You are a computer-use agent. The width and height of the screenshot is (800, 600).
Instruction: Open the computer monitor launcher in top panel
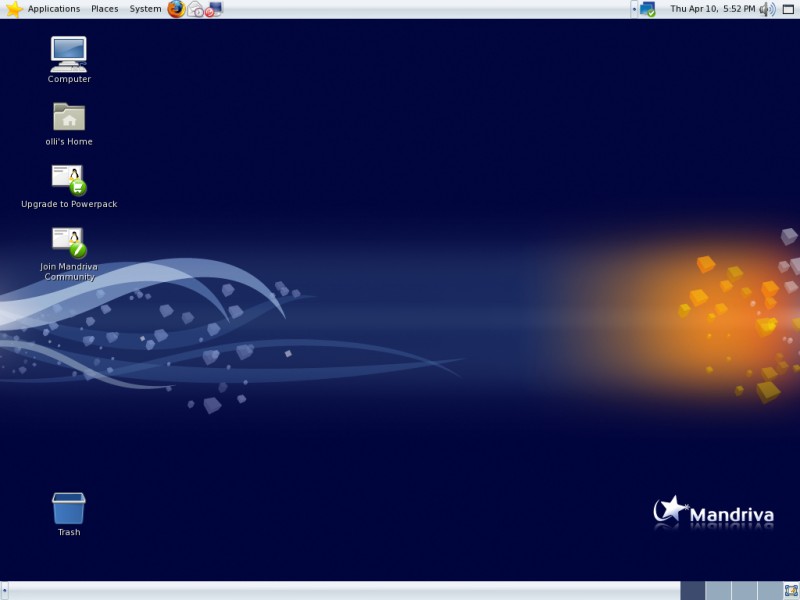pos(214,9)
